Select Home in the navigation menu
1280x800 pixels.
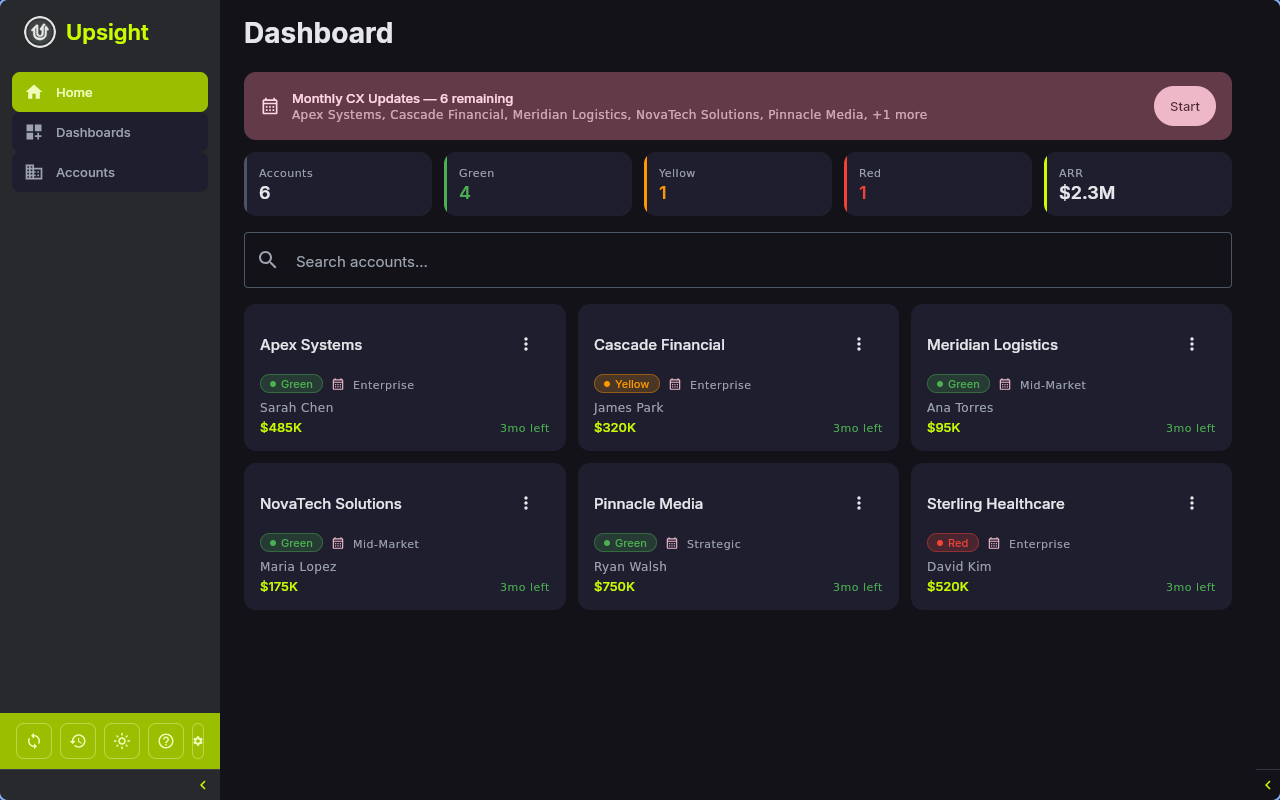[x=73, y=92]
